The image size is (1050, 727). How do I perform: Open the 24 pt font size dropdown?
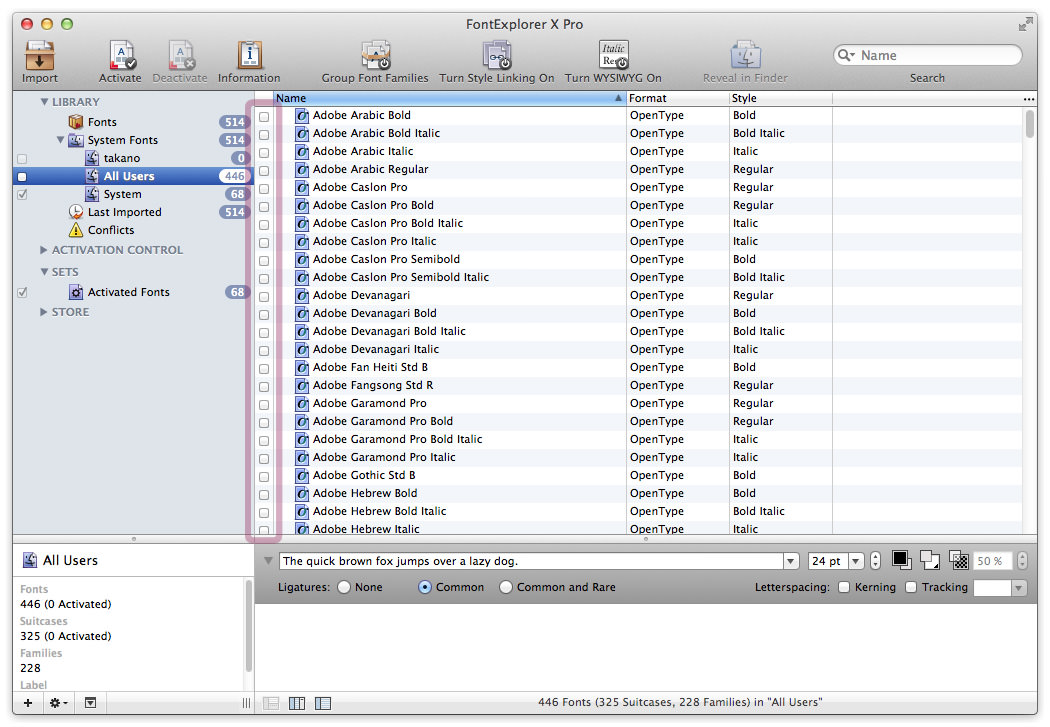(856, 561)
